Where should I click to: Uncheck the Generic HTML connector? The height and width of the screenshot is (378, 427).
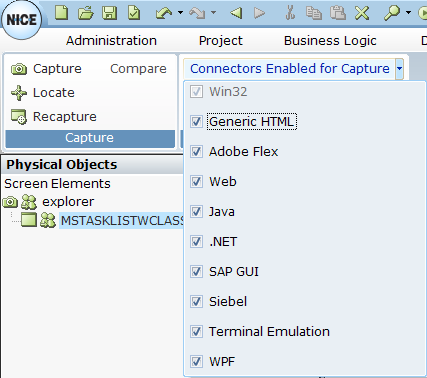(x=196, y=122)
